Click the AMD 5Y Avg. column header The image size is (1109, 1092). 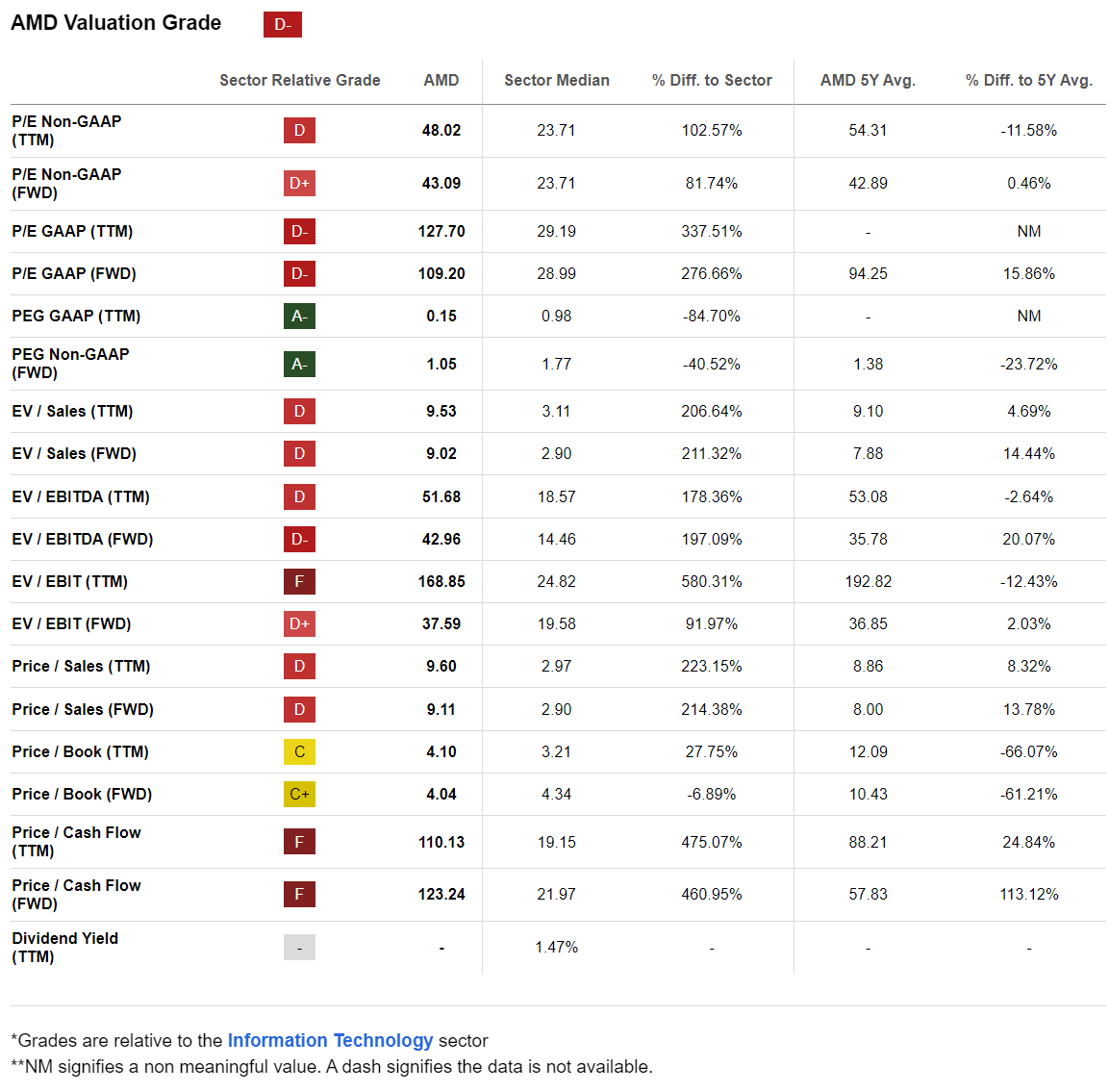pos(868,80)
